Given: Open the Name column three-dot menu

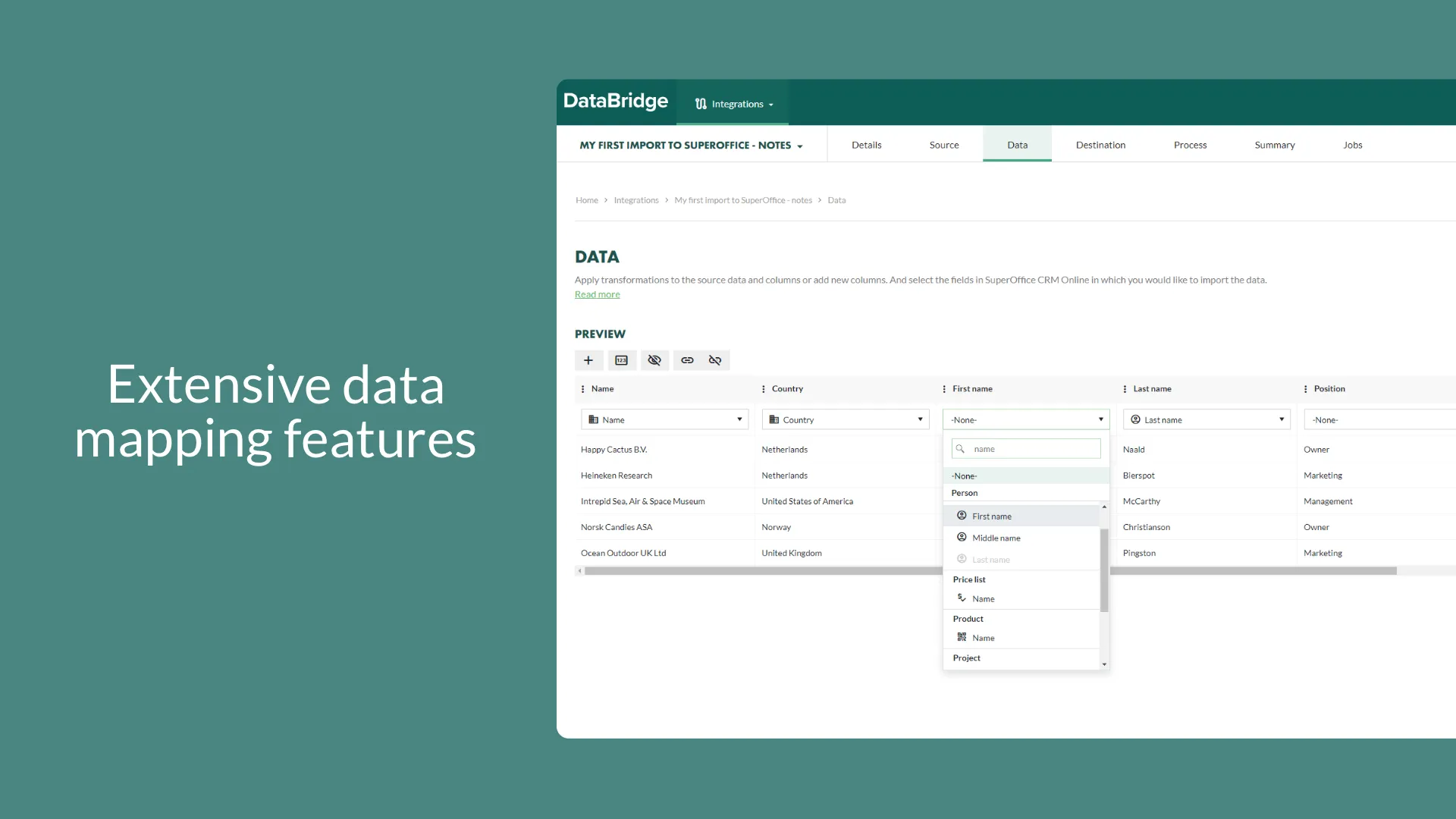Looking at the screenshot, I should pos(582,389).
